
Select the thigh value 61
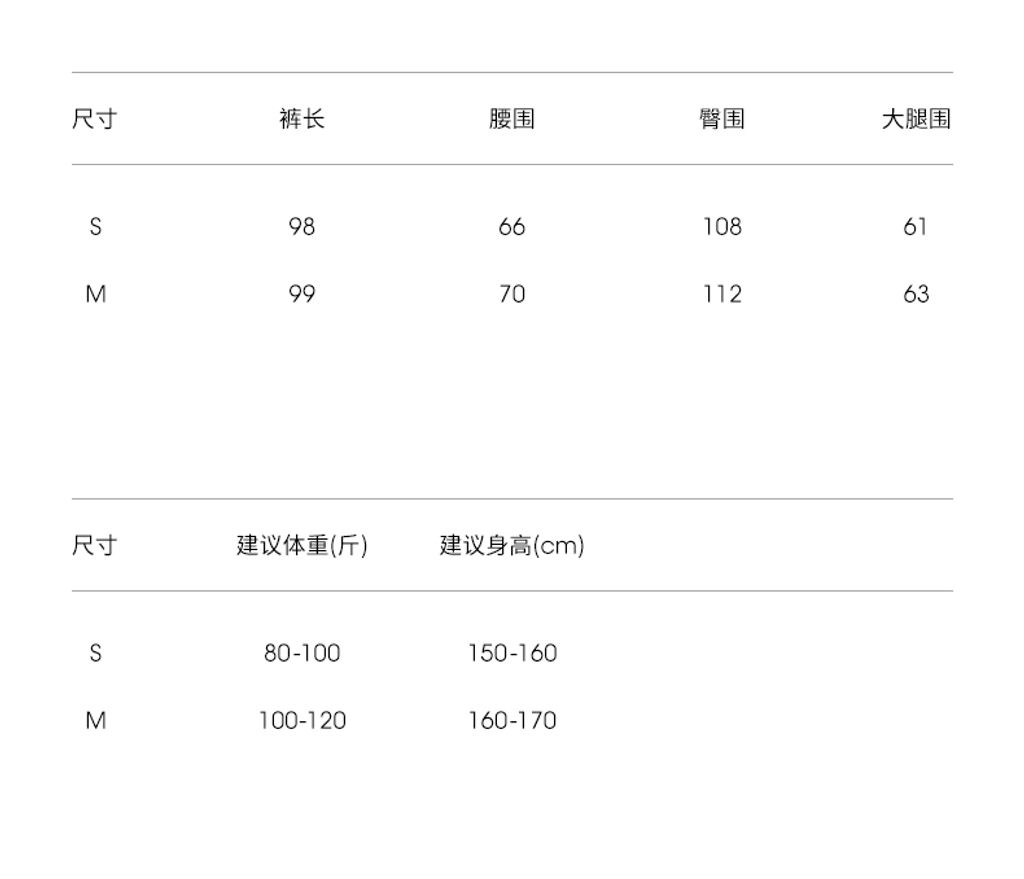(915, 227)
